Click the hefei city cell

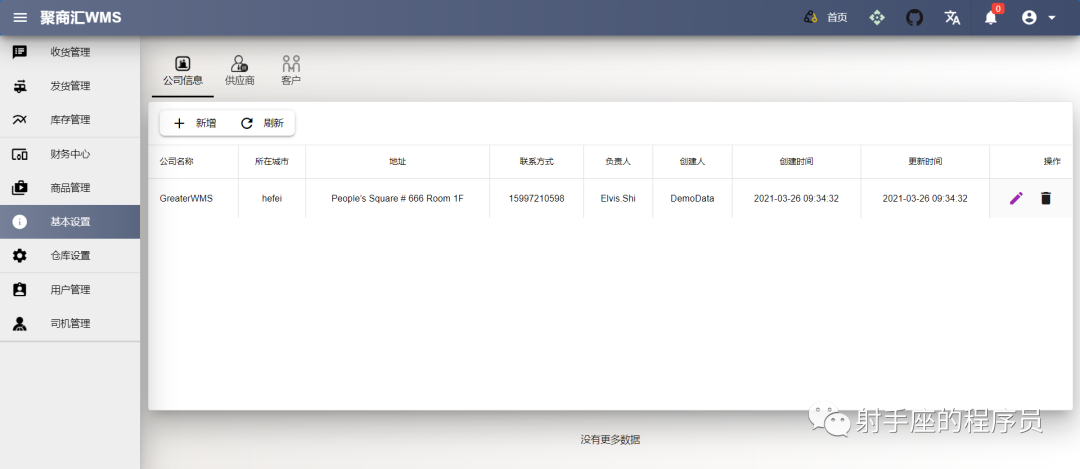coord(272,198)
